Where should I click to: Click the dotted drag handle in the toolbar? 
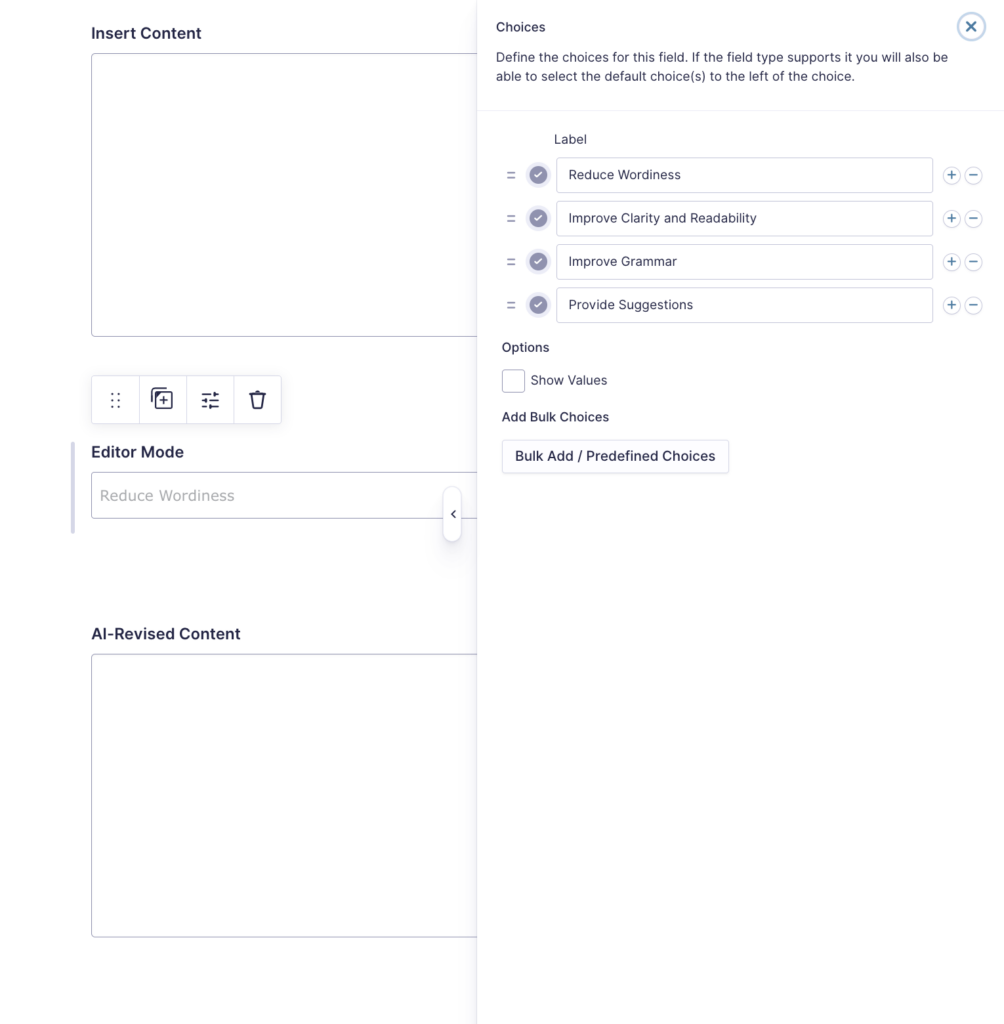[115, 399]
